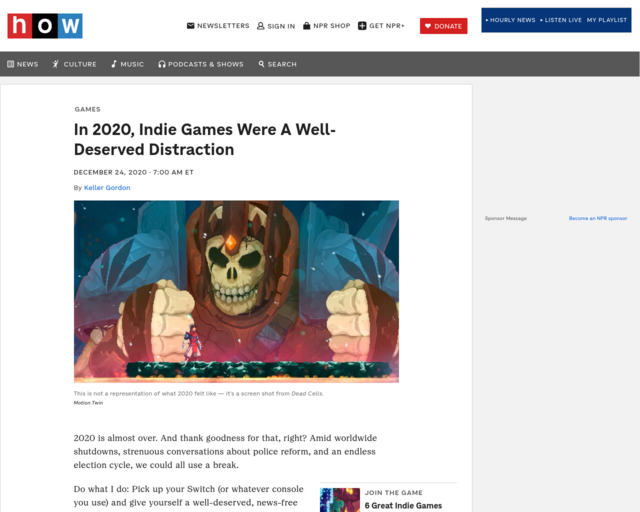The height and width of the screenshot is (512, 640).
Task: Click the Newsletters envelope icon
Action: 191,26
